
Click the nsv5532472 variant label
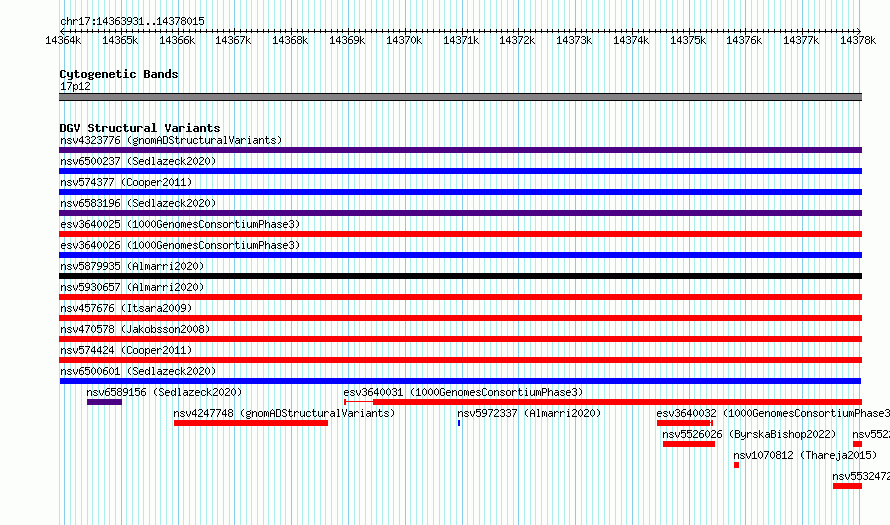[x=861, y=476]
